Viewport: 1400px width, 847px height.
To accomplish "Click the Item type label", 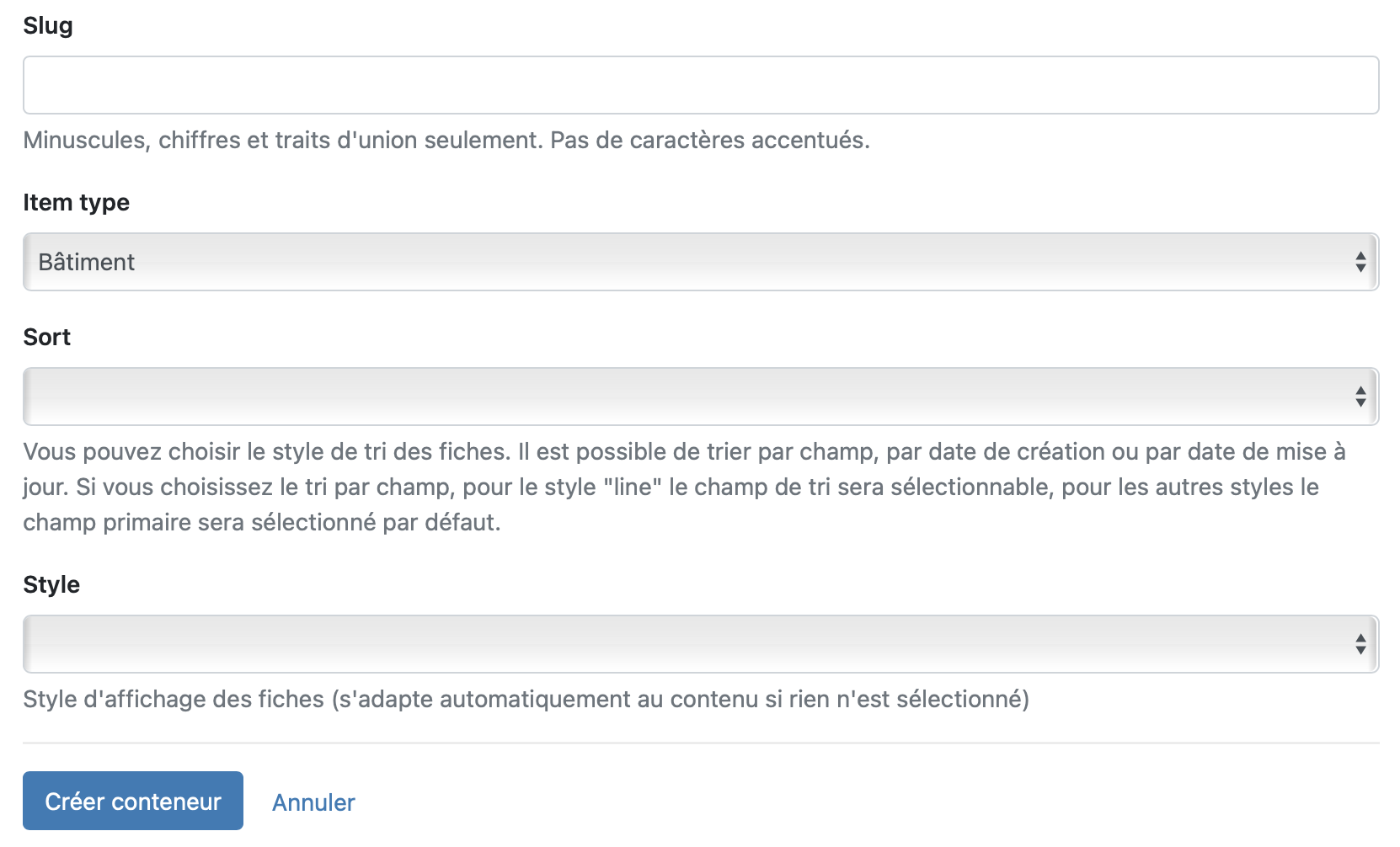I will click(x=76, y=203).
